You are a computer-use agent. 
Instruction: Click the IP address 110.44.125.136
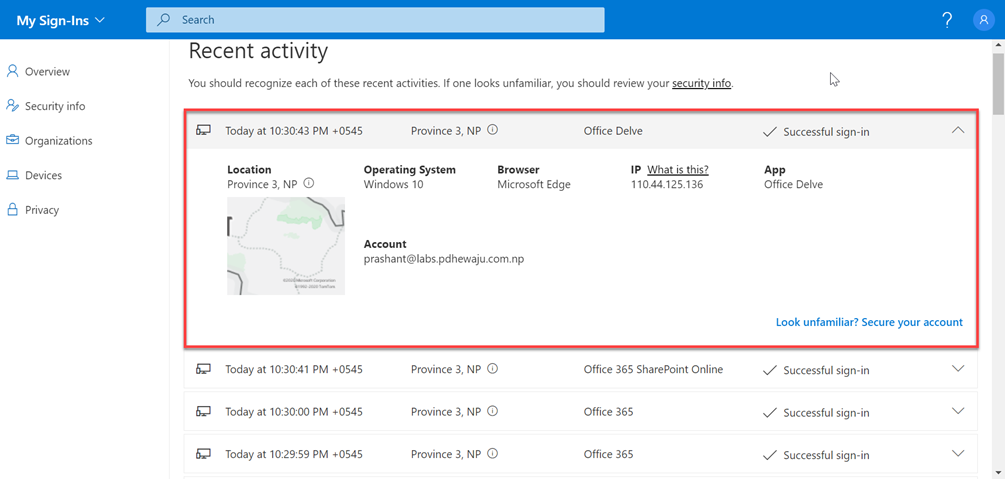(667, 185)
